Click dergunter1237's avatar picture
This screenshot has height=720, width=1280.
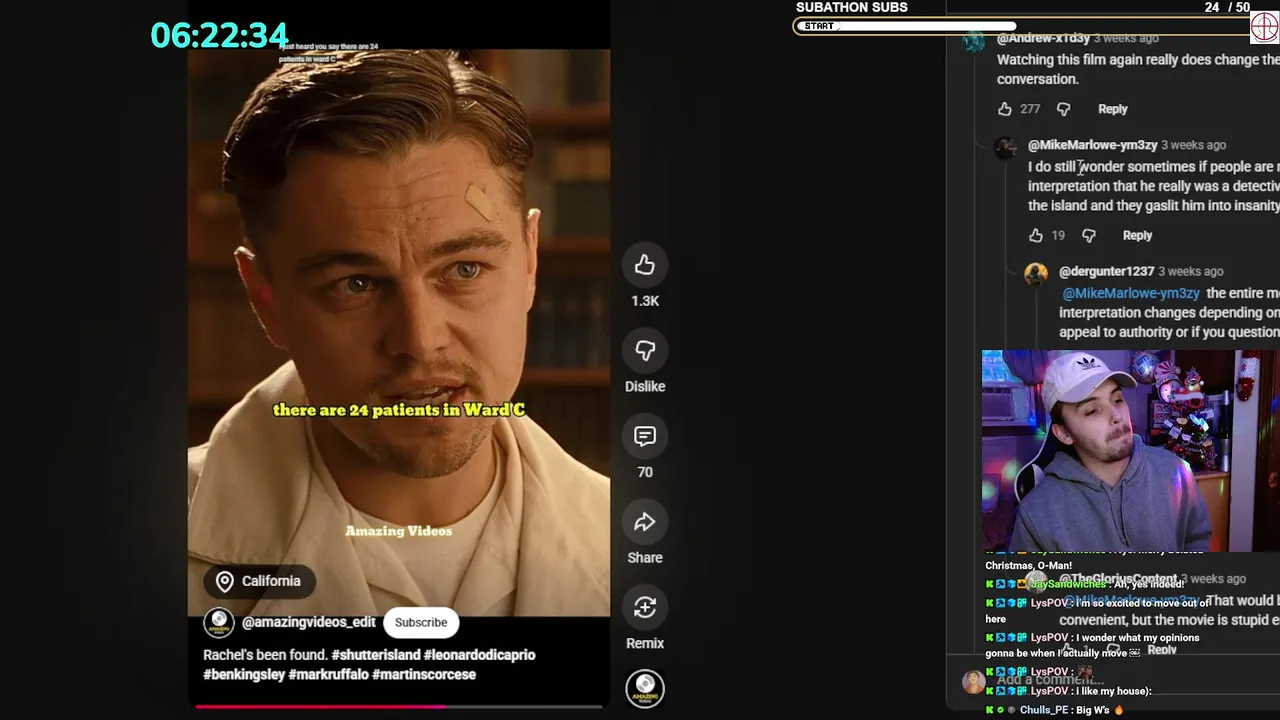(1036, 274)
